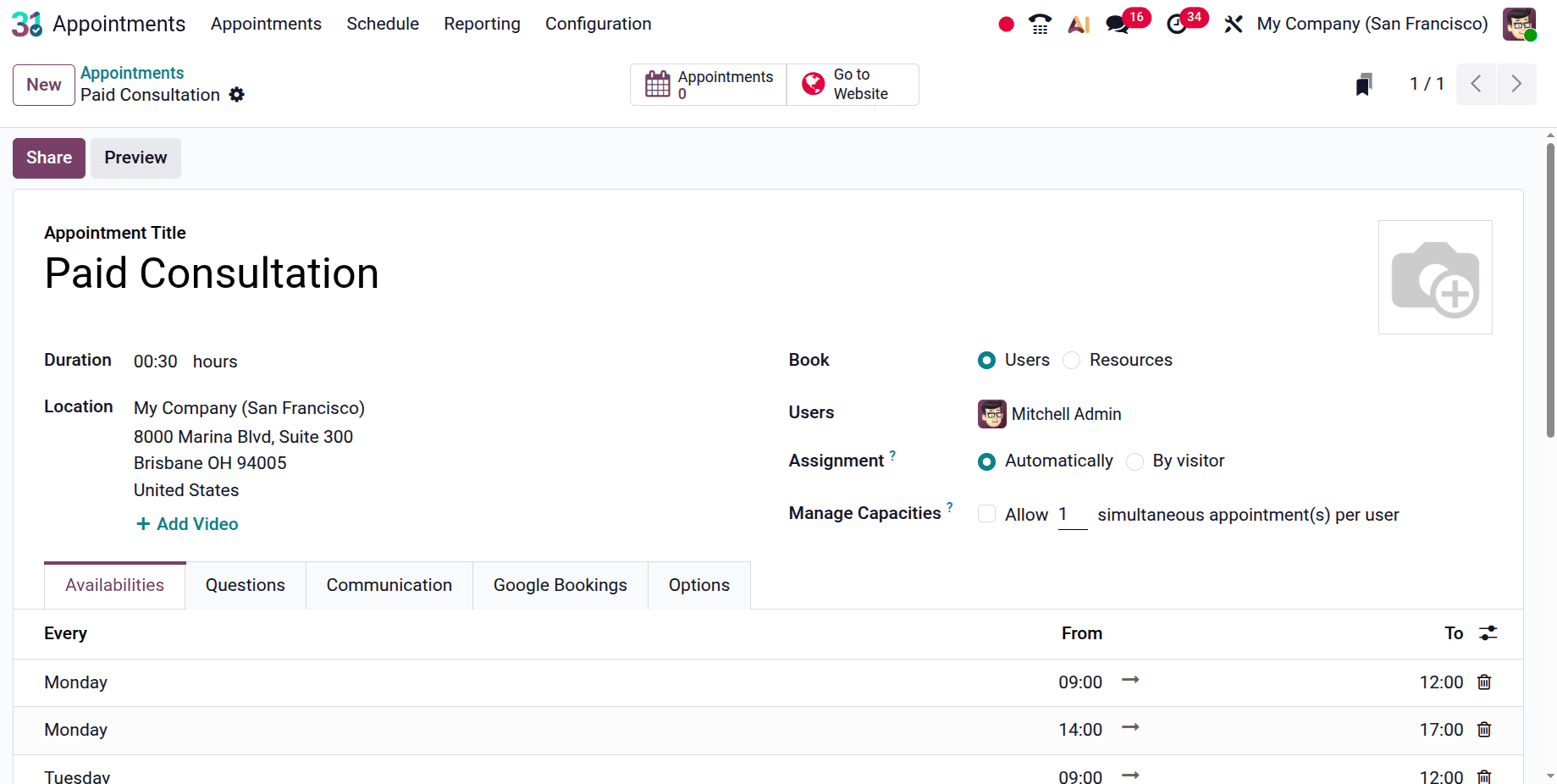Open the Appointments top menu
The height and width of the screenshot is (784, 1557).
point(266,24)
